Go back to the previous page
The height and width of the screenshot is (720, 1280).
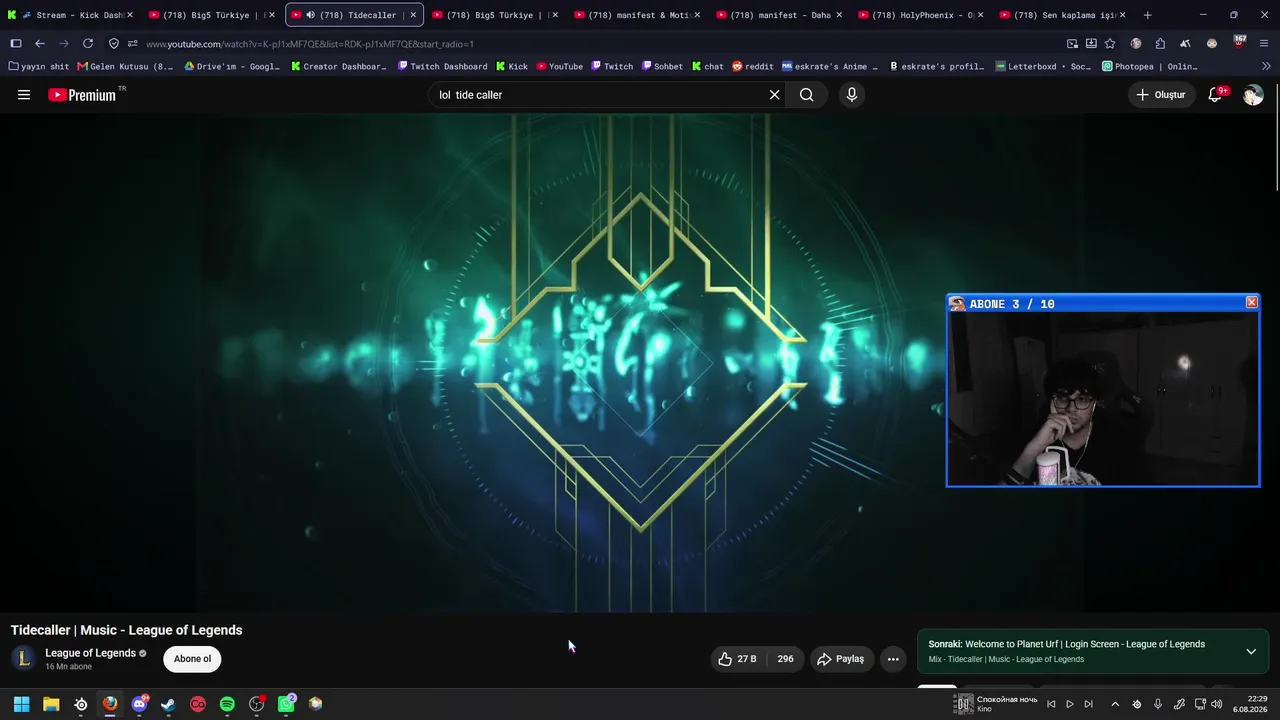point(40,44)
